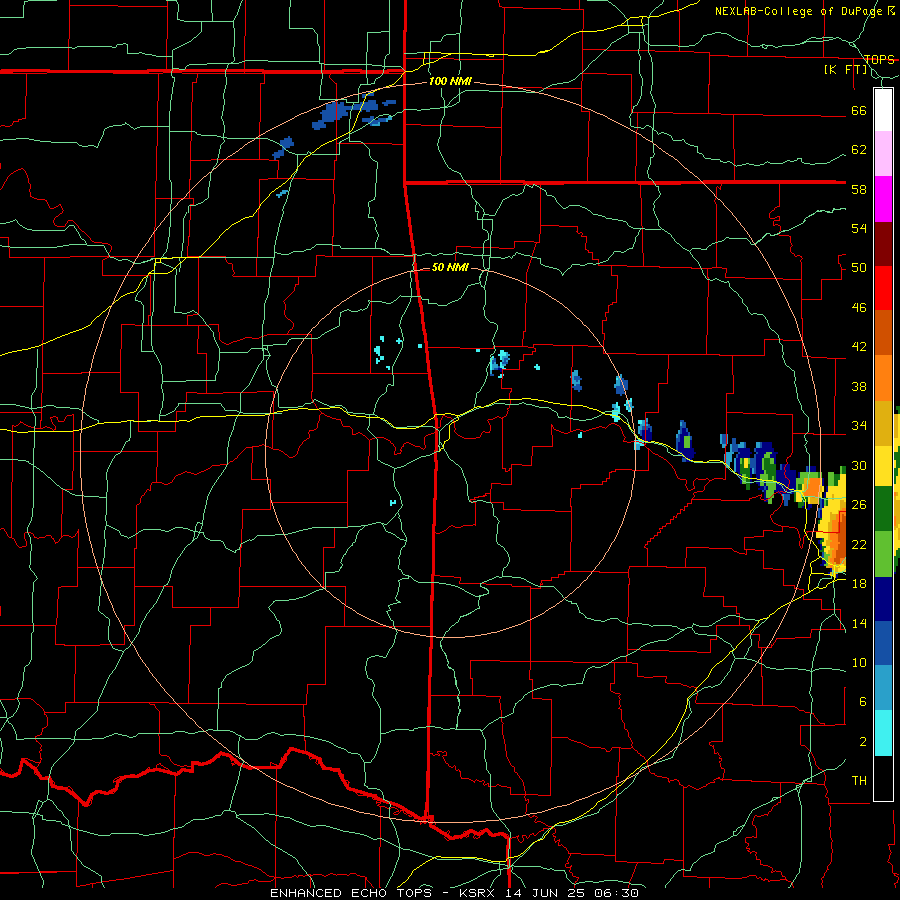The height and width of the screenshot is (900, 900).
Task: Click the legend value 6
Action: 862,702
